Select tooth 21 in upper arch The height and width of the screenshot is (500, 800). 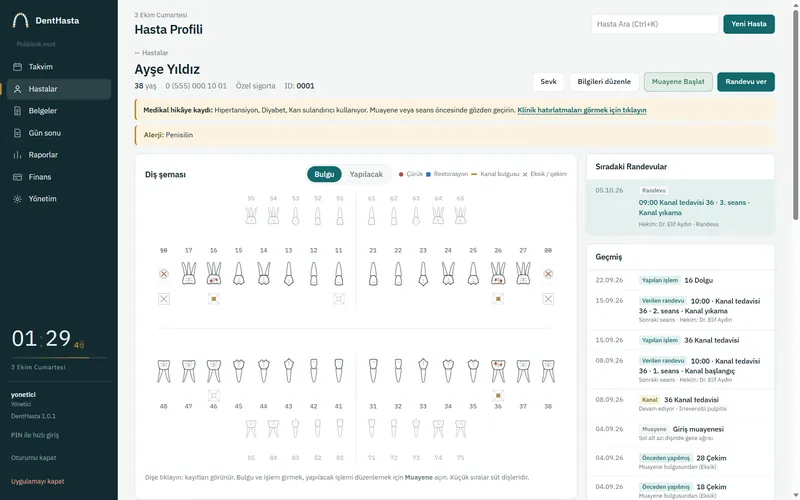pos(373,273)
